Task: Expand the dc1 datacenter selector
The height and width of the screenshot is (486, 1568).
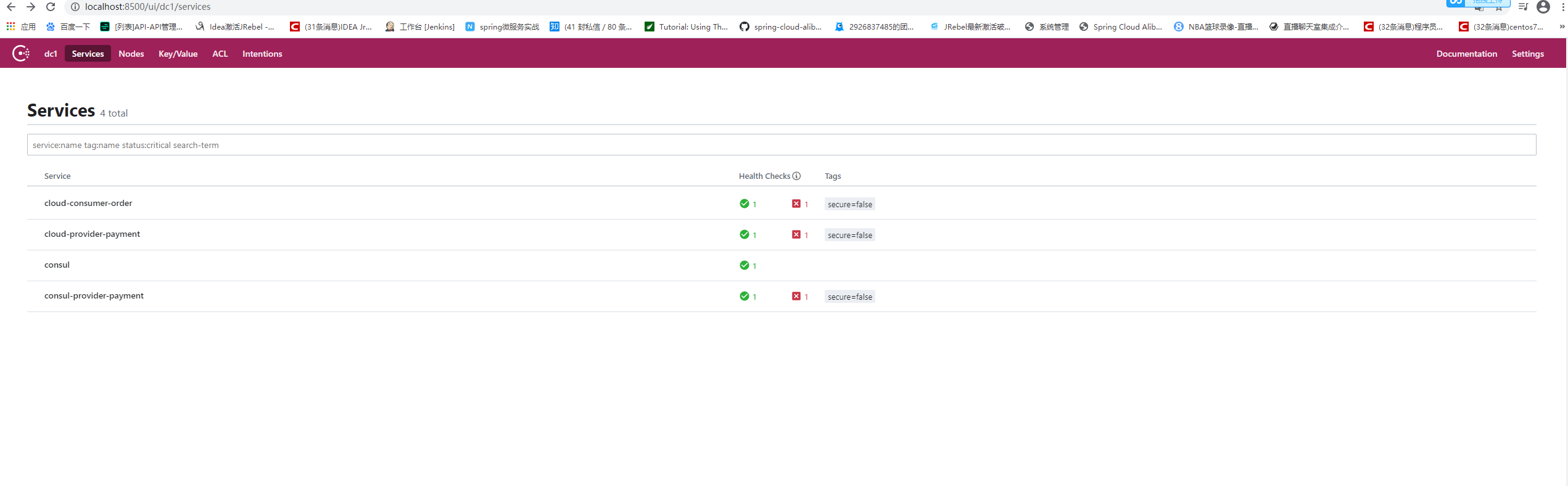Action: 51,54
